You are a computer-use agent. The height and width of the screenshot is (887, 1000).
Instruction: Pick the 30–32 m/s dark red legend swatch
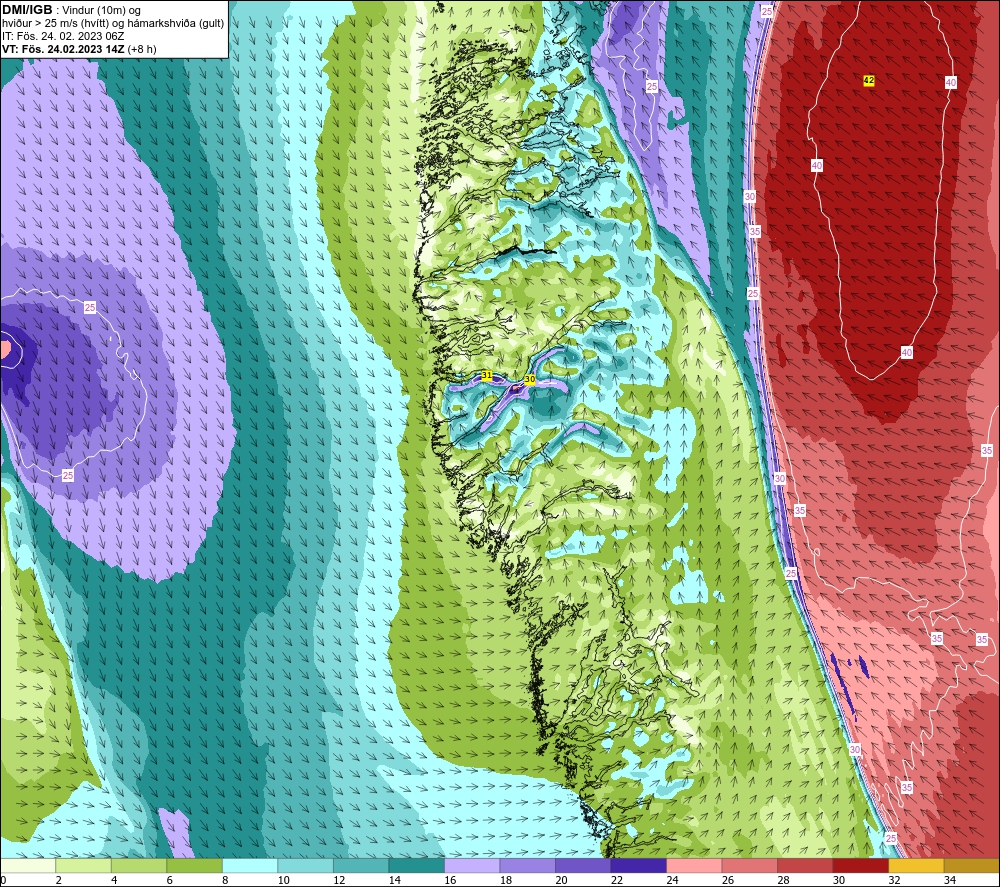860,865
